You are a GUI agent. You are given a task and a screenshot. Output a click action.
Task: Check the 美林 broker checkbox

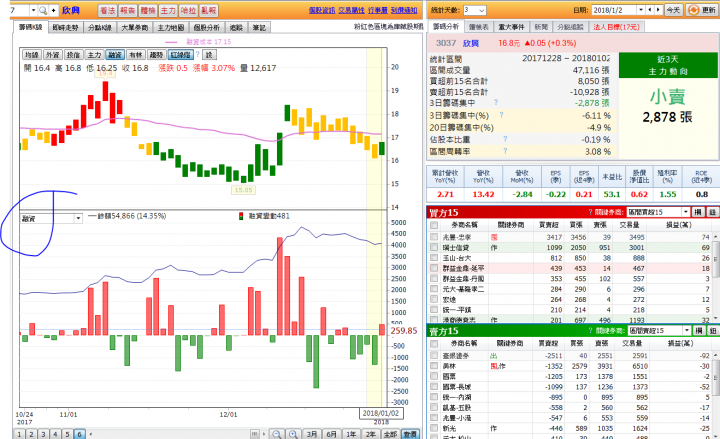pos(433,366)
